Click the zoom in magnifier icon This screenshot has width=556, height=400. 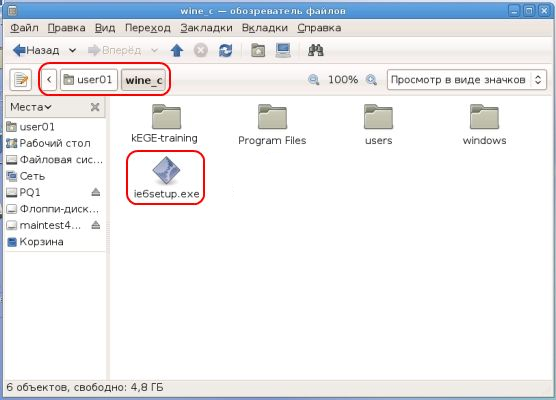(371, 80)
